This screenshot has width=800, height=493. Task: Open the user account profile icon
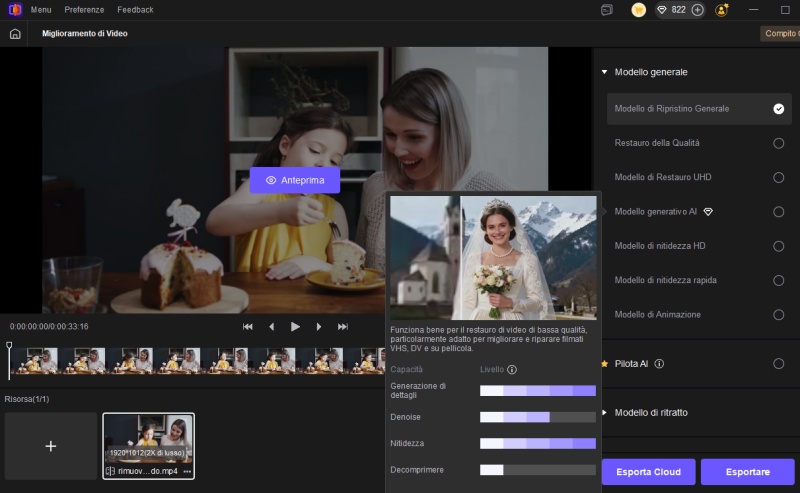[722, 10]
